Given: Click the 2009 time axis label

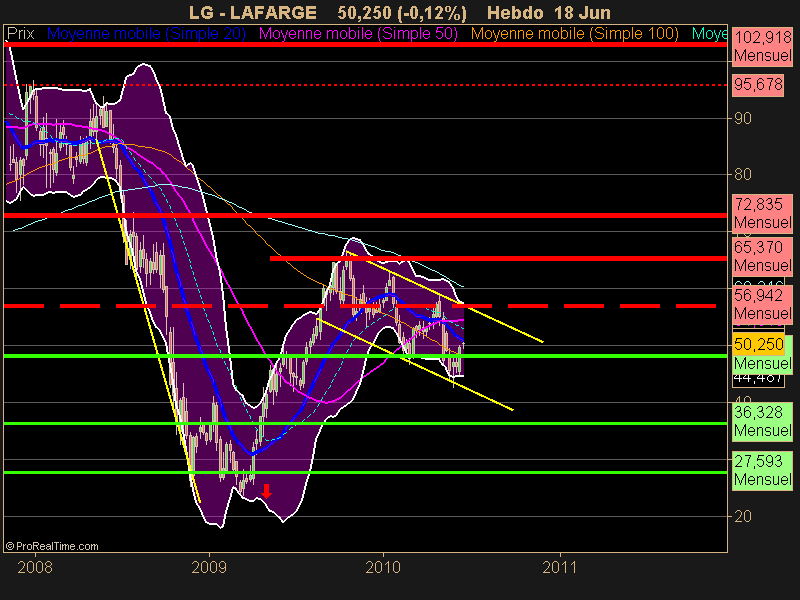Looking at the screenshot, I should [209, 567].
